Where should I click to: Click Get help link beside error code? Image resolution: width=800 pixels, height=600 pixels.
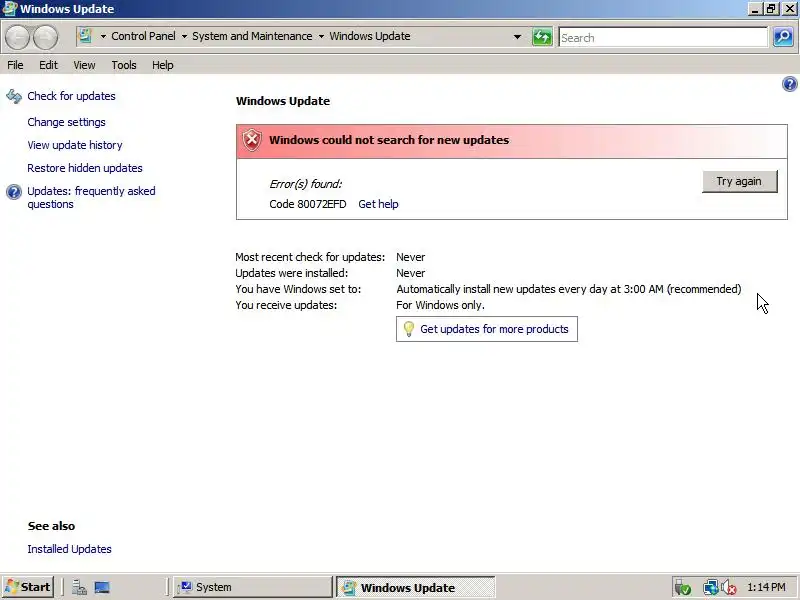click(378, 204)
